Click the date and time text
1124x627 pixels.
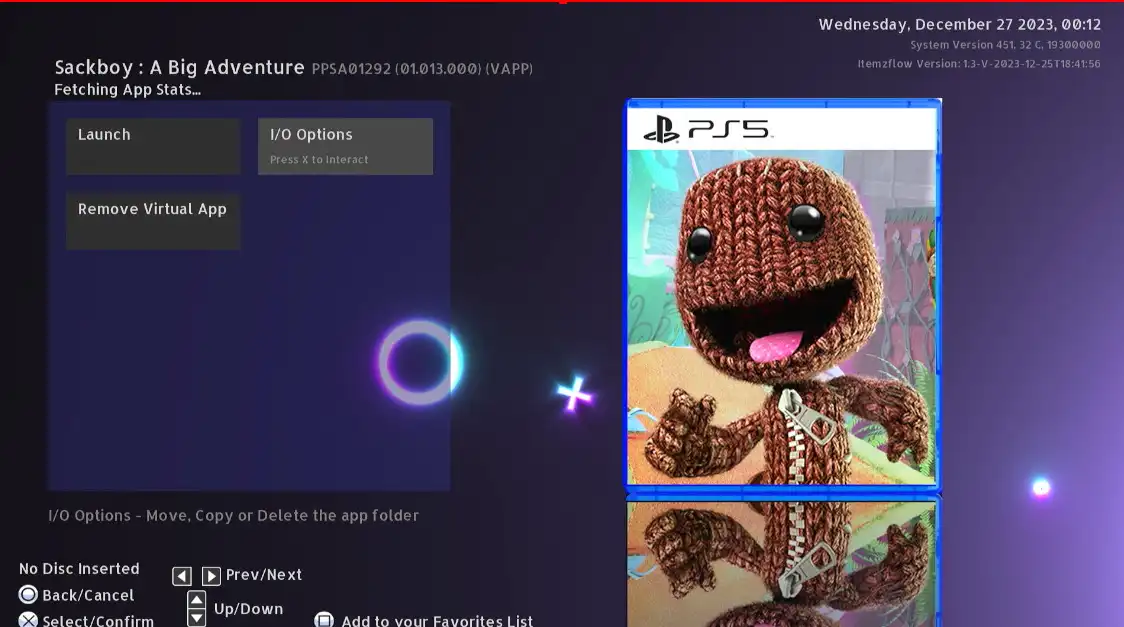point(960,24)
